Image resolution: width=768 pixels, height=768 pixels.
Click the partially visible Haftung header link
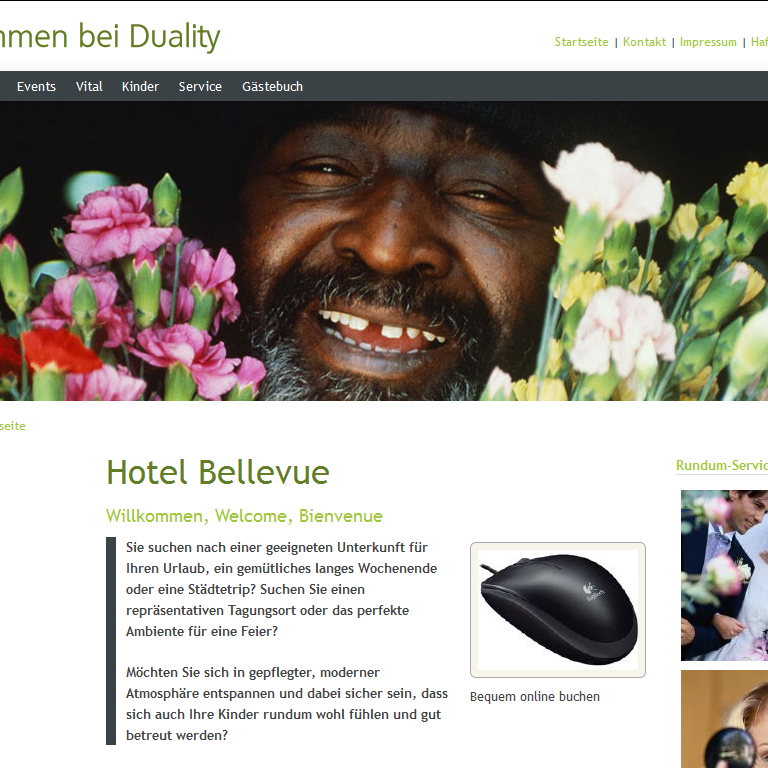(759, 42)
